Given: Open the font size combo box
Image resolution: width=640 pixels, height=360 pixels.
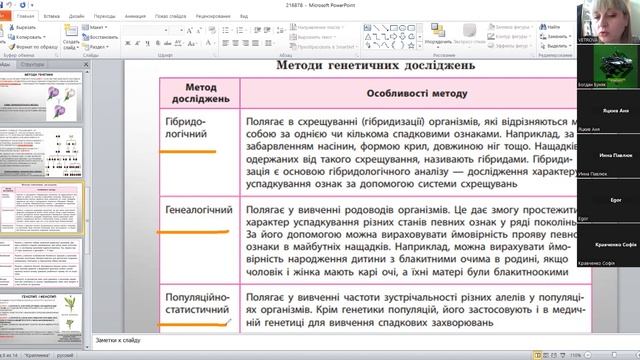Looking at the screenshot, I should (177, 30).
